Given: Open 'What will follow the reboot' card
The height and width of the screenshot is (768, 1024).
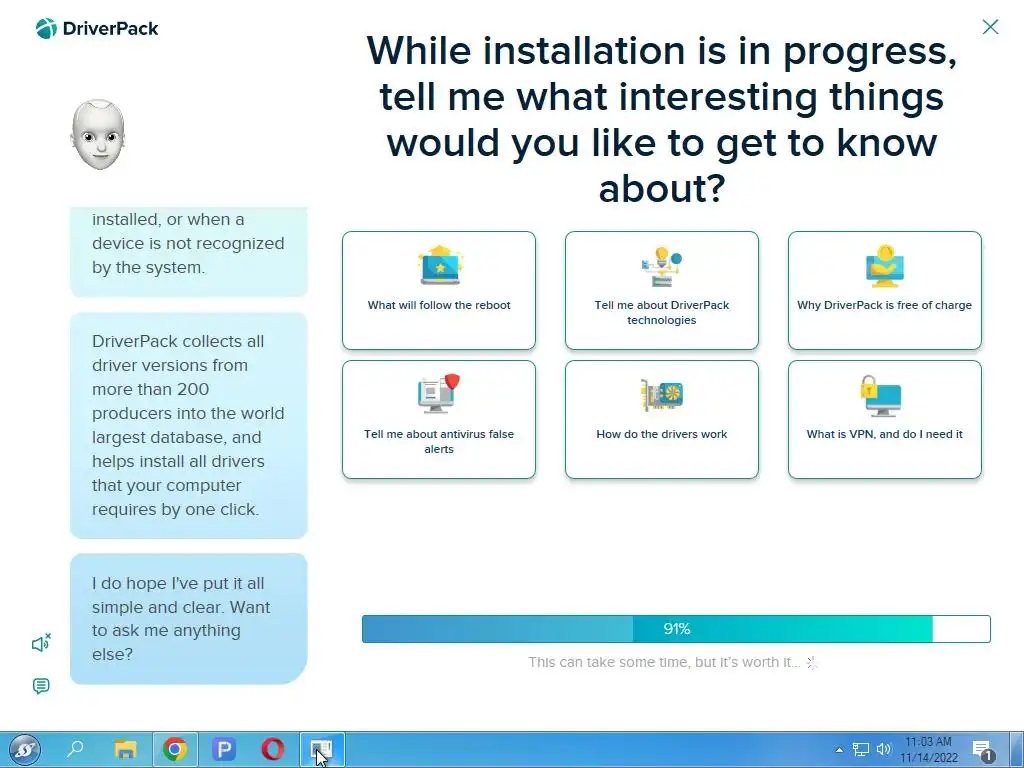Looking at the screenshot, I should click(x=439, y=290).
